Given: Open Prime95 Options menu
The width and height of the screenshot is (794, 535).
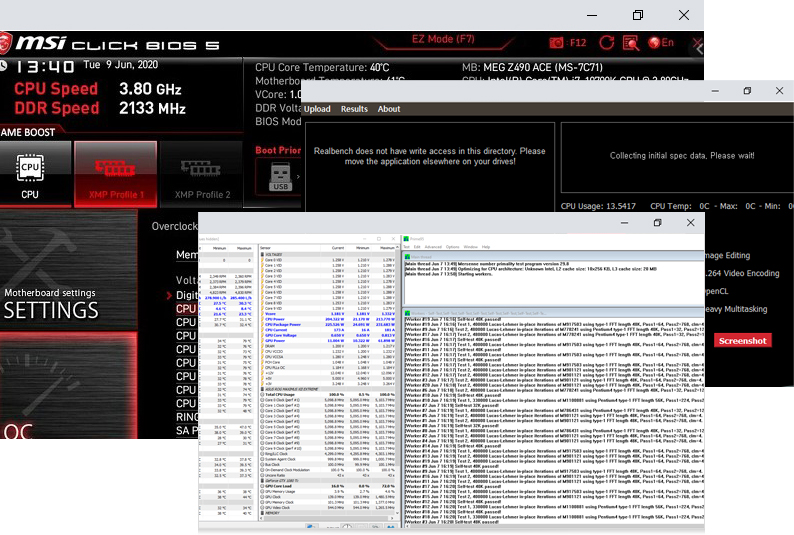Looking at the screenshot, I should tap(453, 247).
